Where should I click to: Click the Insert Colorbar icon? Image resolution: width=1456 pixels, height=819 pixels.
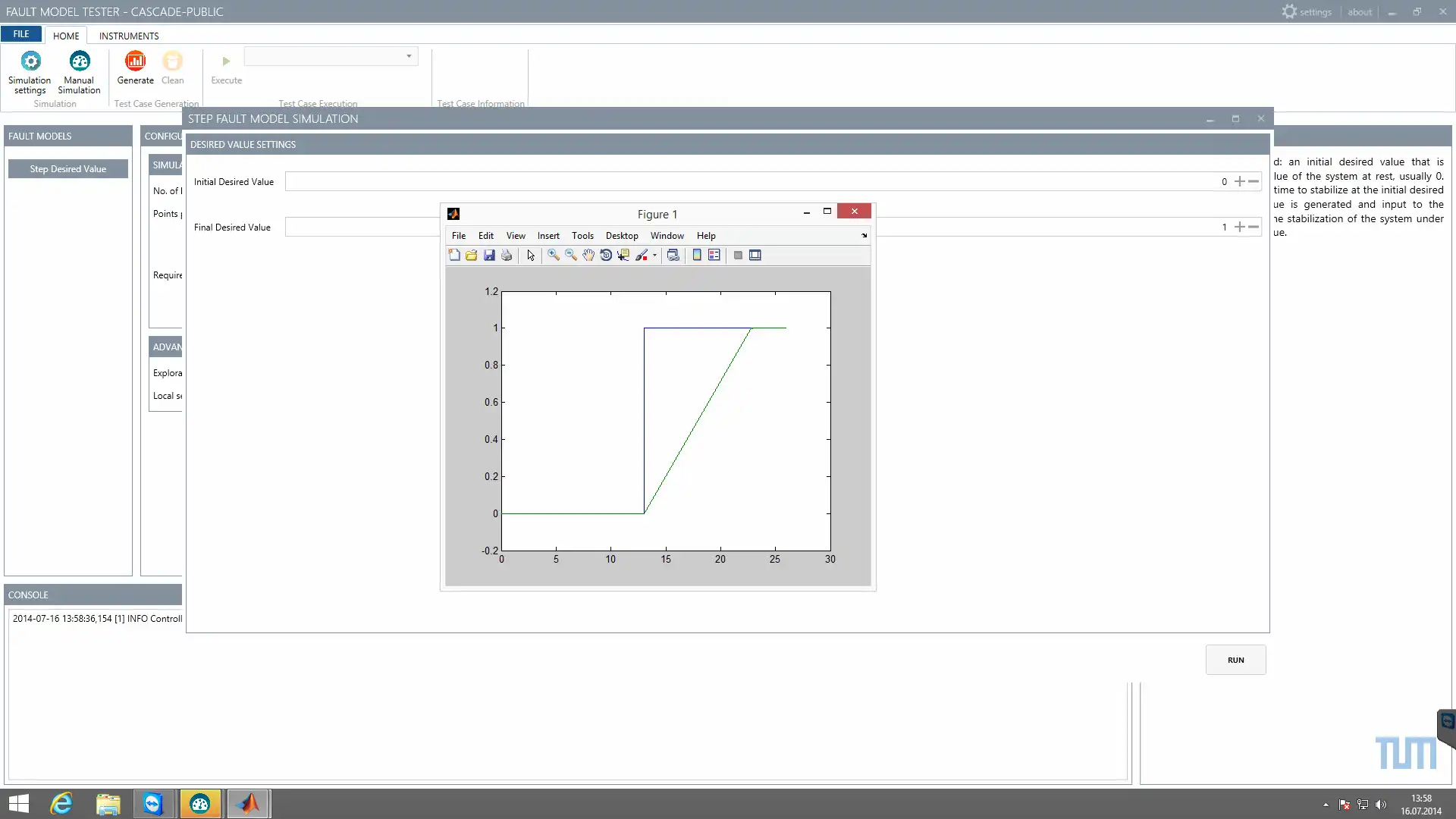[x=697, y=256]
